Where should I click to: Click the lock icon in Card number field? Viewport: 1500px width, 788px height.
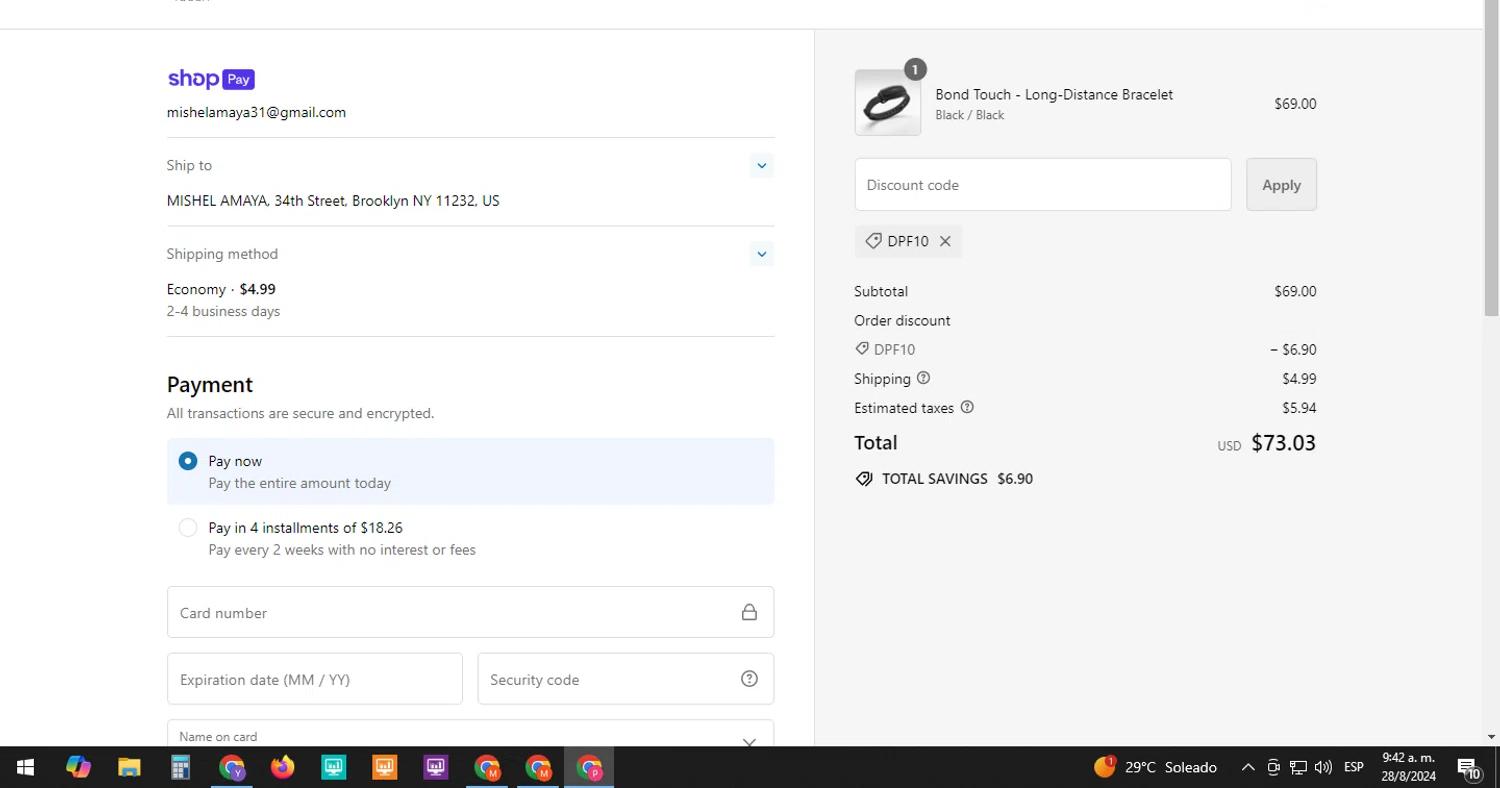pos(749,612)
